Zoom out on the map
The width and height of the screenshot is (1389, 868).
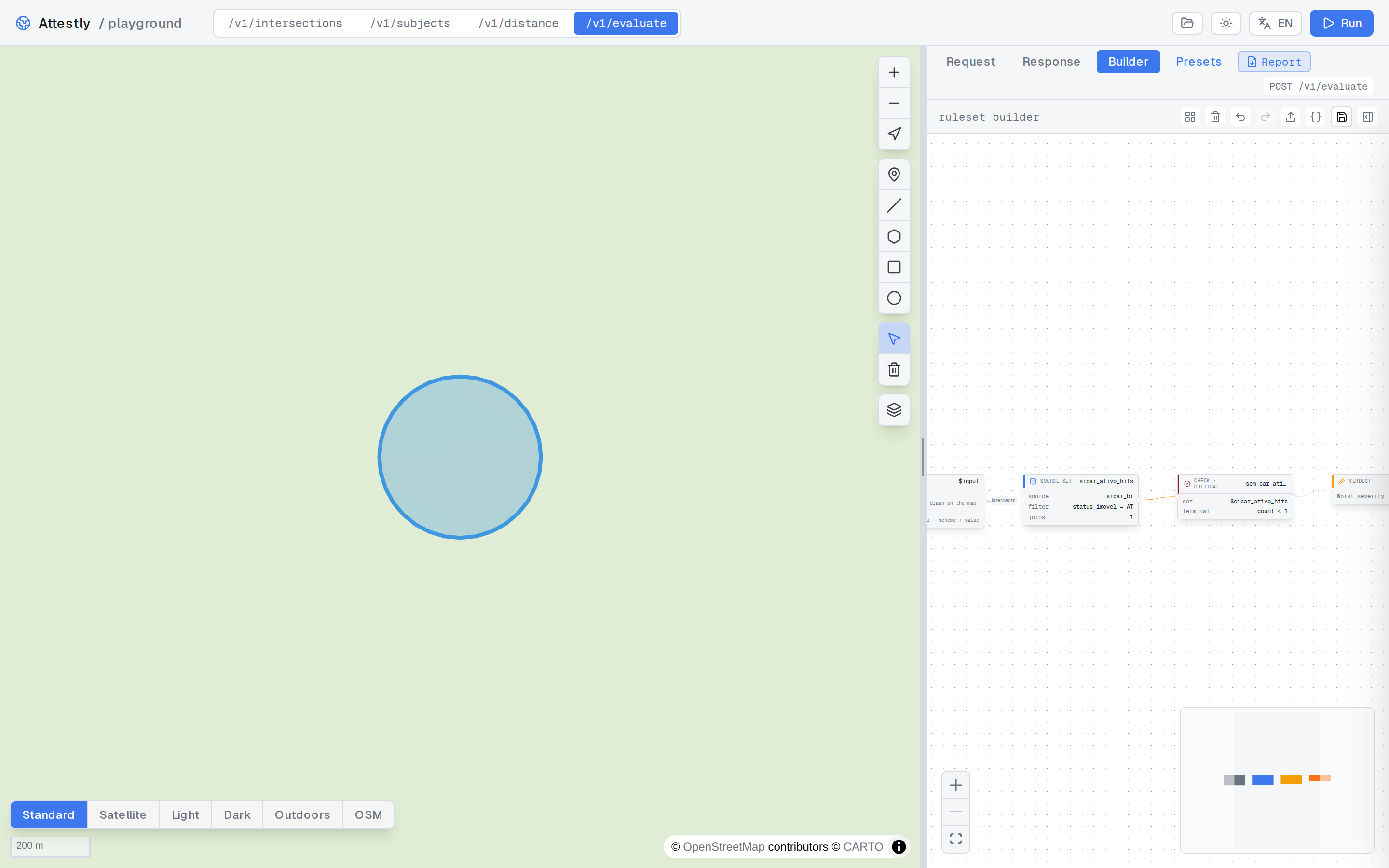point(894,103)
